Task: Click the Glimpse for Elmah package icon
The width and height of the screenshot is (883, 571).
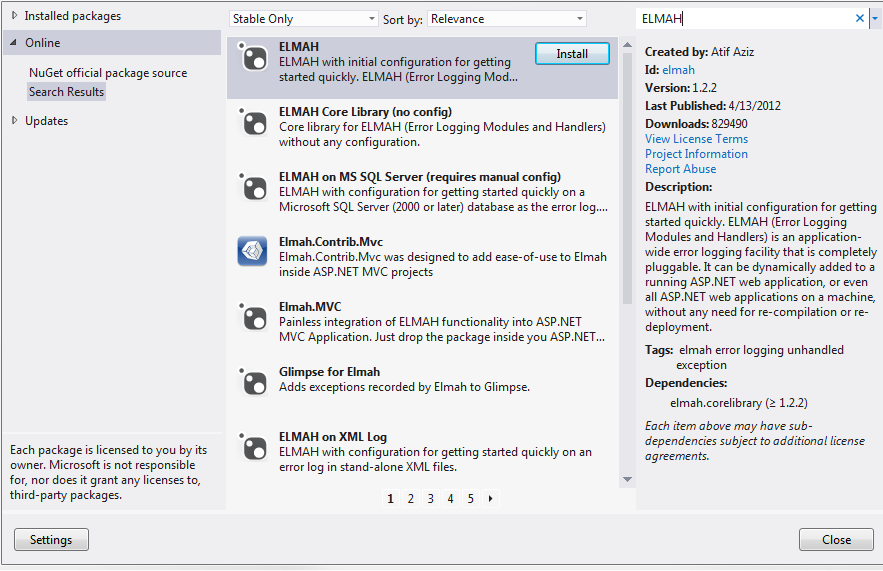Action: coord(252,382)
